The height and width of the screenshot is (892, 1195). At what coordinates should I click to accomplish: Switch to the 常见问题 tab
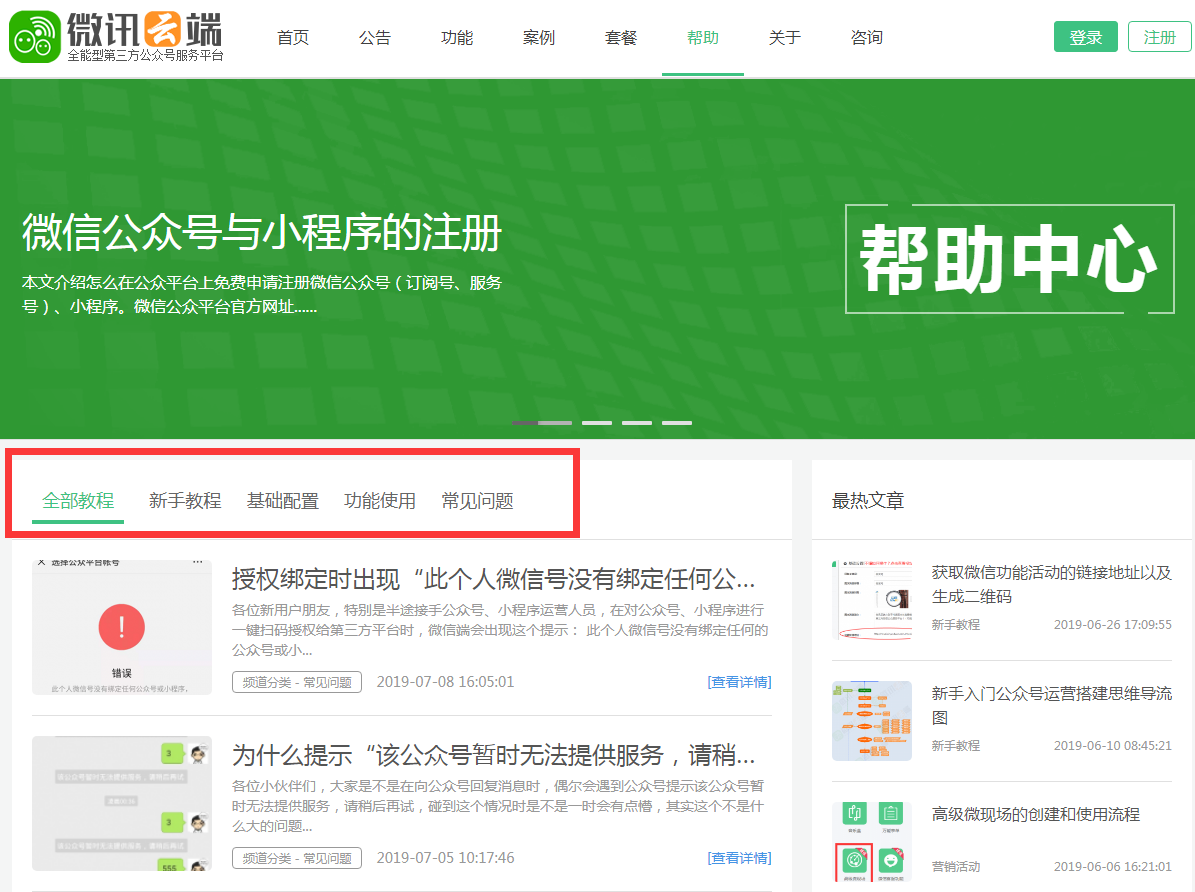[478, 501]
